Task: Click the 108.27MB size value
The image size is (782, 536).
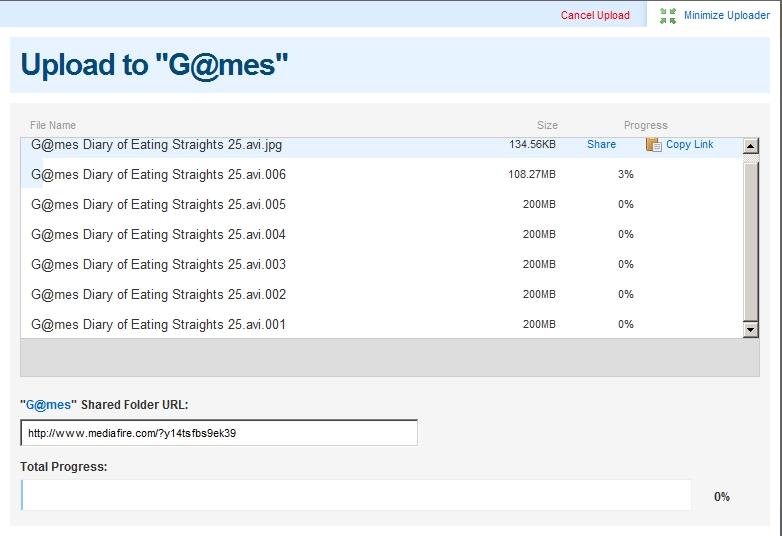Action: [x=532, y=175]
